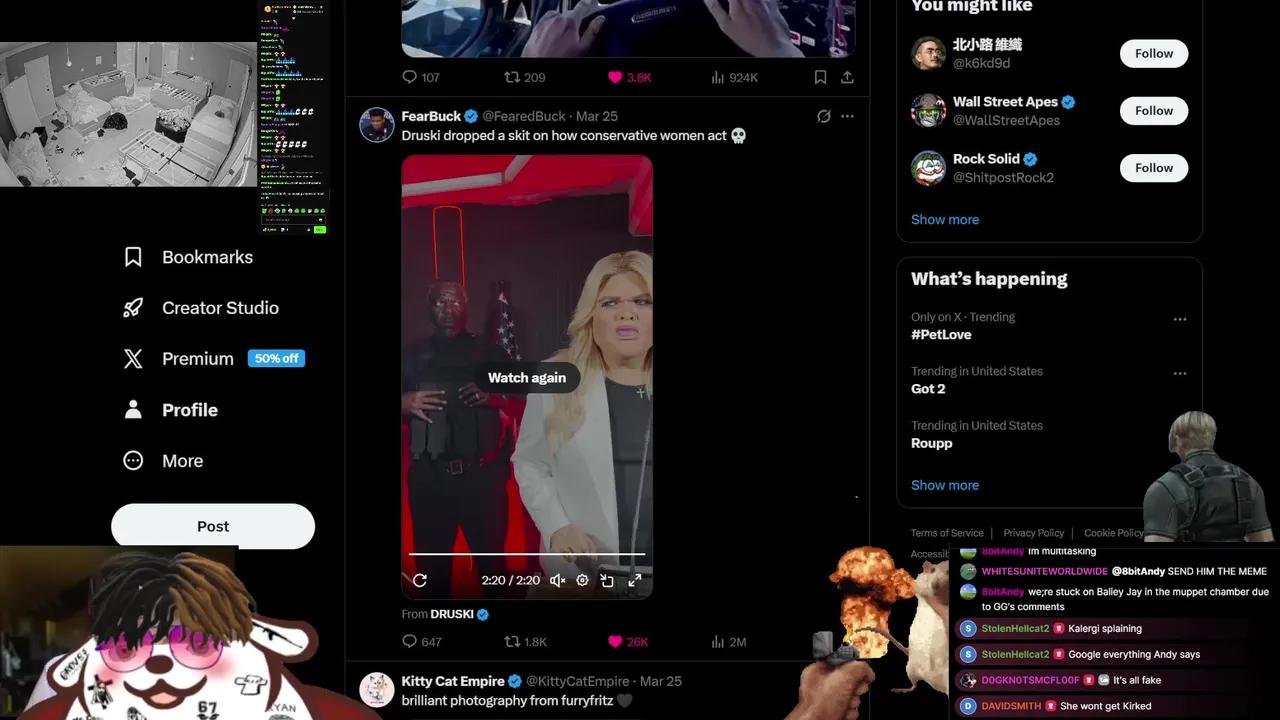
Task: Open options for Got 2 trend
Action: coord(1180,374)
